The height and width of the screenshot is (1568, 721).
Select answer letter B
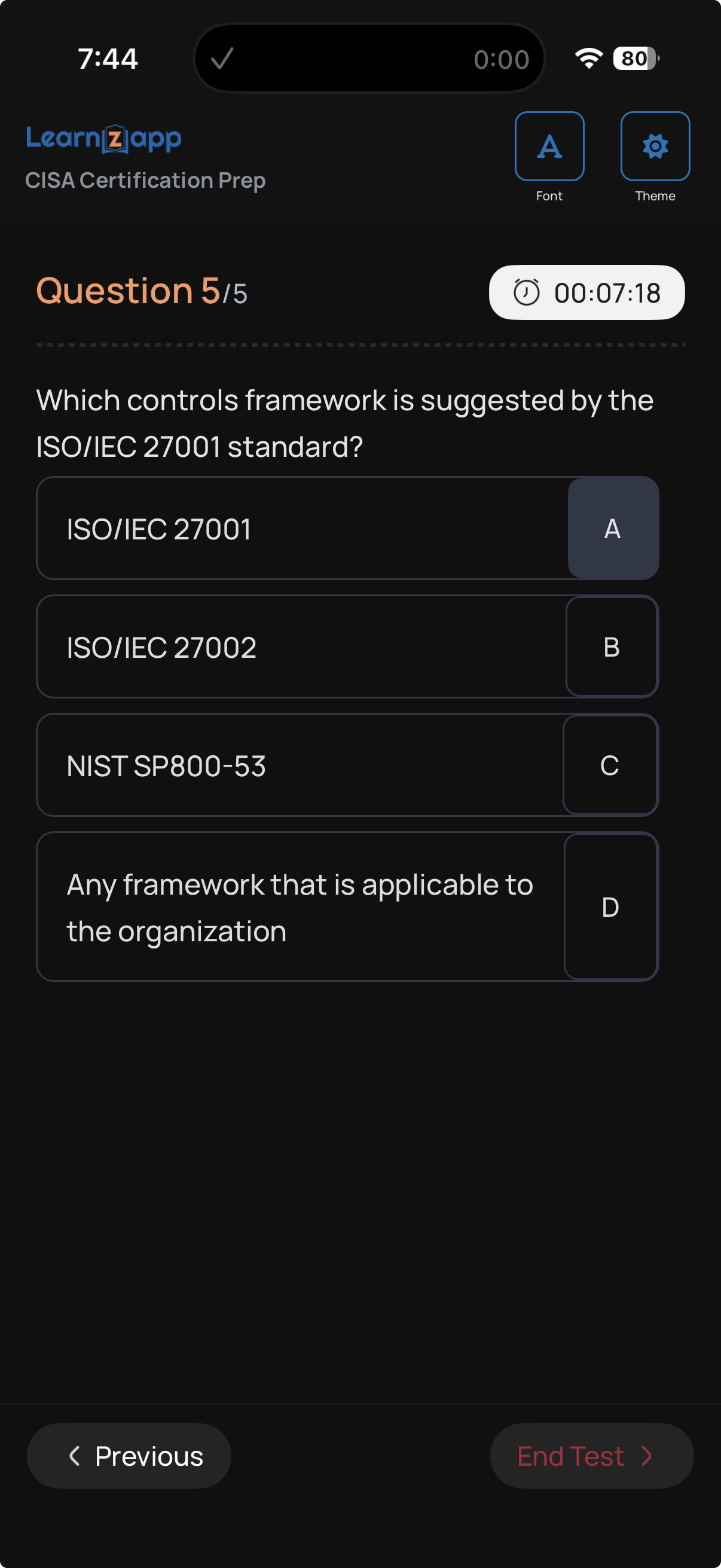point(611,646)
